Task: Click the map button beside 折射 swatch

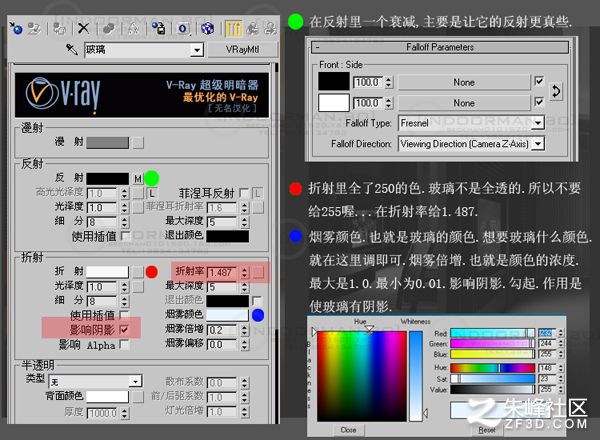Action: (x=138, y=272)
